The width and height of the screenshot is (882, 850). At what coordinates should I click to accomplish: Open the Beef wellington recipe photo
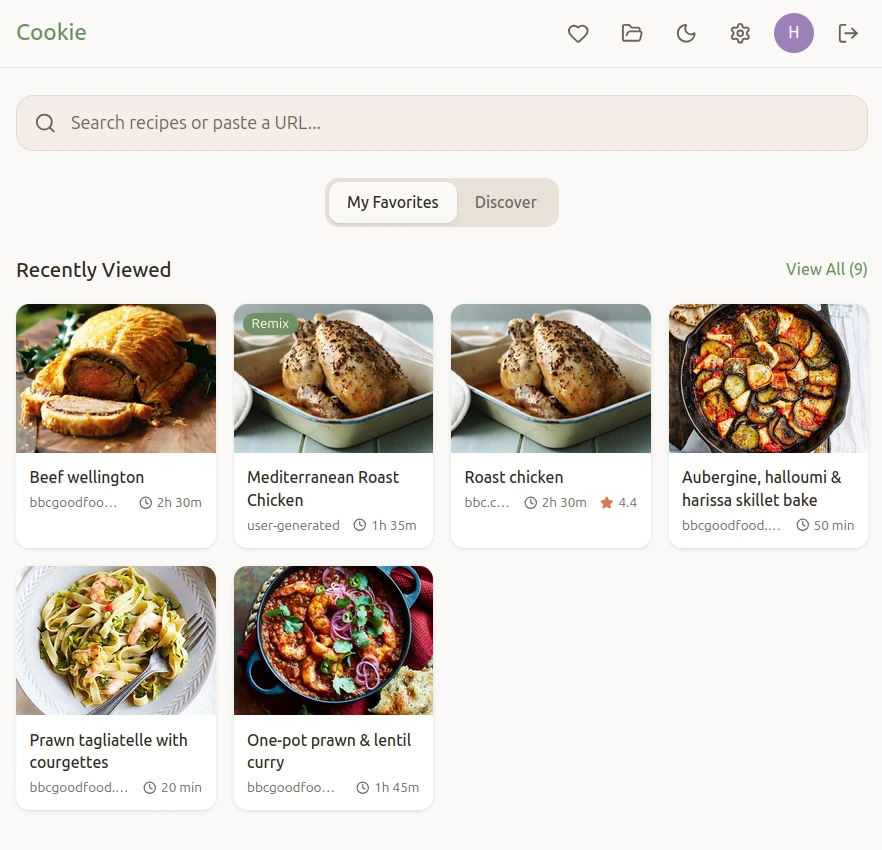116,378
